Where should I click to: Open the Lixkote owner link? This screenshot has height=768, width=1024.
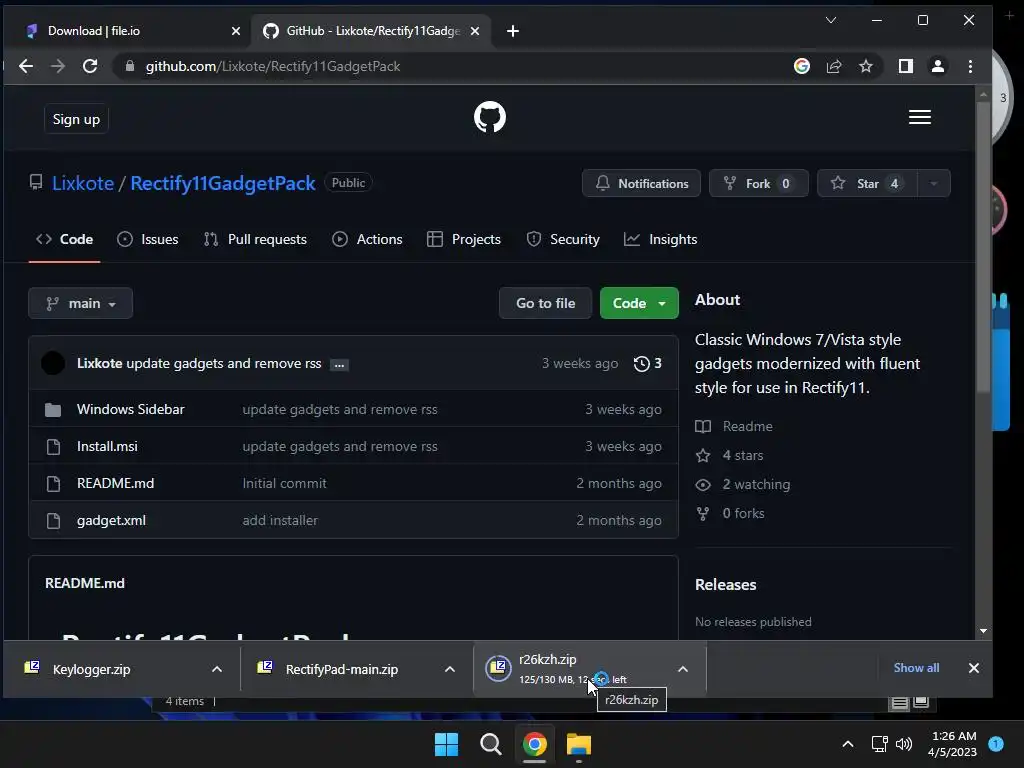pyautogui.click(x=83, y=184)
